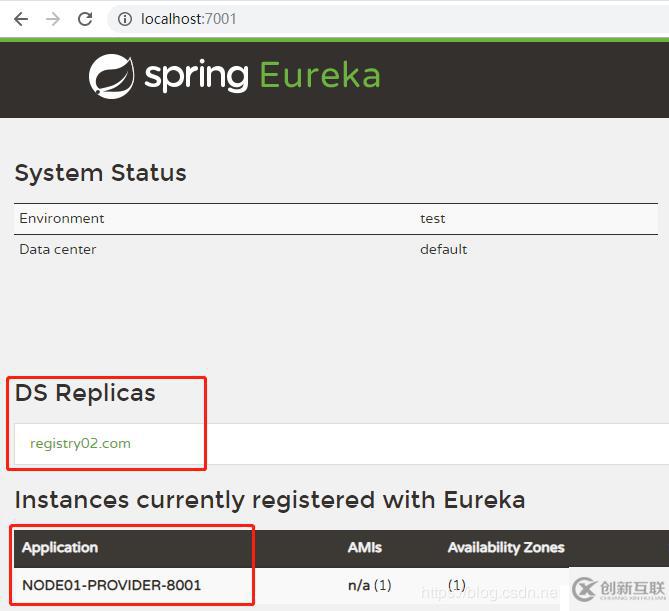Click the browser forward arrow
Viewport: 669px width, 611px height.
(x=53, y=19)
